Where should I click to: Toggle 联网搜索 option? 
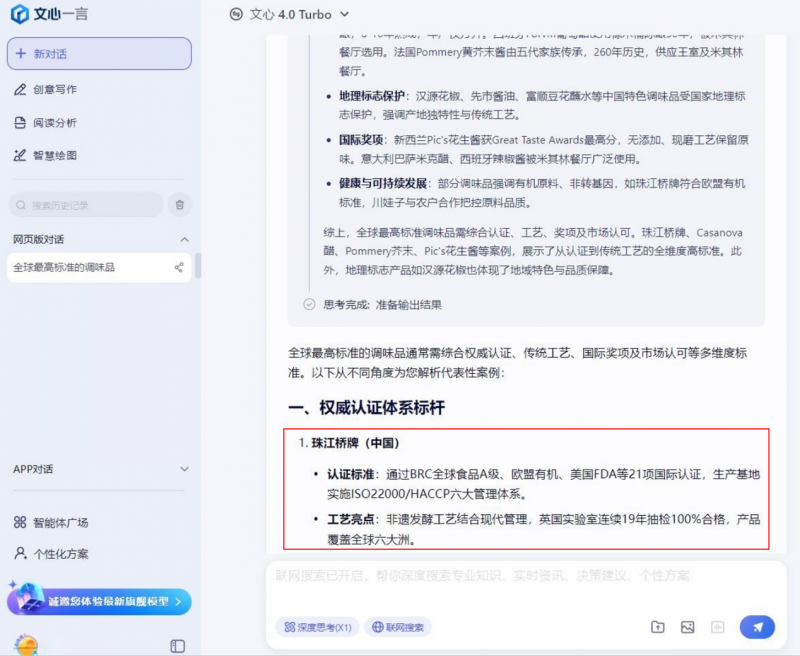click(398, 627)
